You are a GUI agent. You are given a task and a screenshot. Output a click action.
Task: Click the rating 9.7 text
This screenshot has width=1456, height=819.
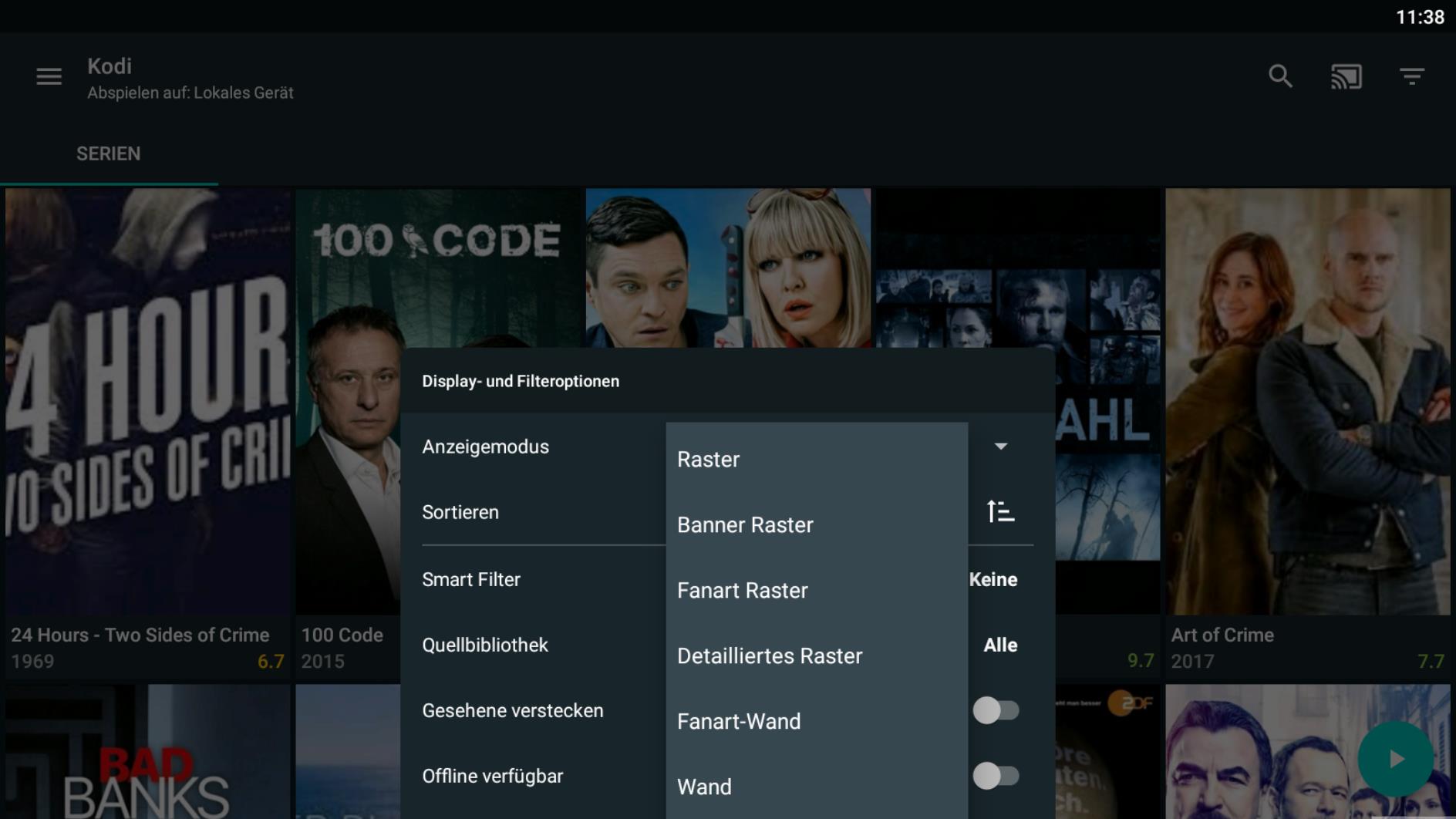pyautogui.click(x=1141, y=661)
